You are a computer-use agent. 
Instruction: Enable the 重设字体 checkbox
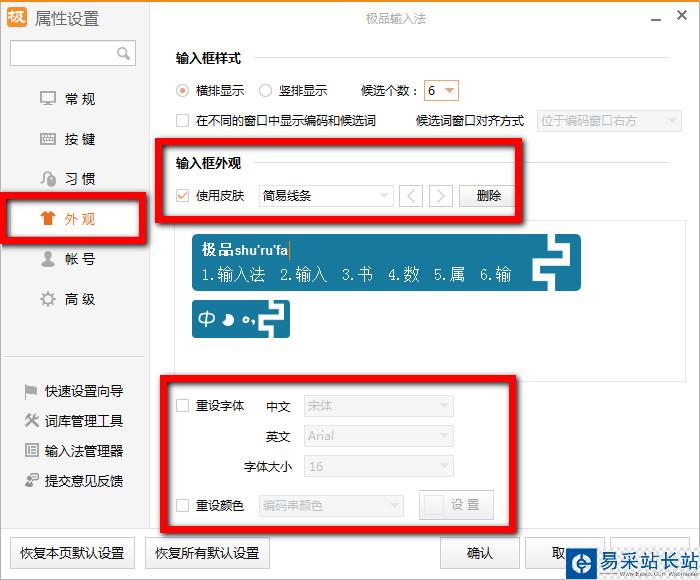click(182, 405)
